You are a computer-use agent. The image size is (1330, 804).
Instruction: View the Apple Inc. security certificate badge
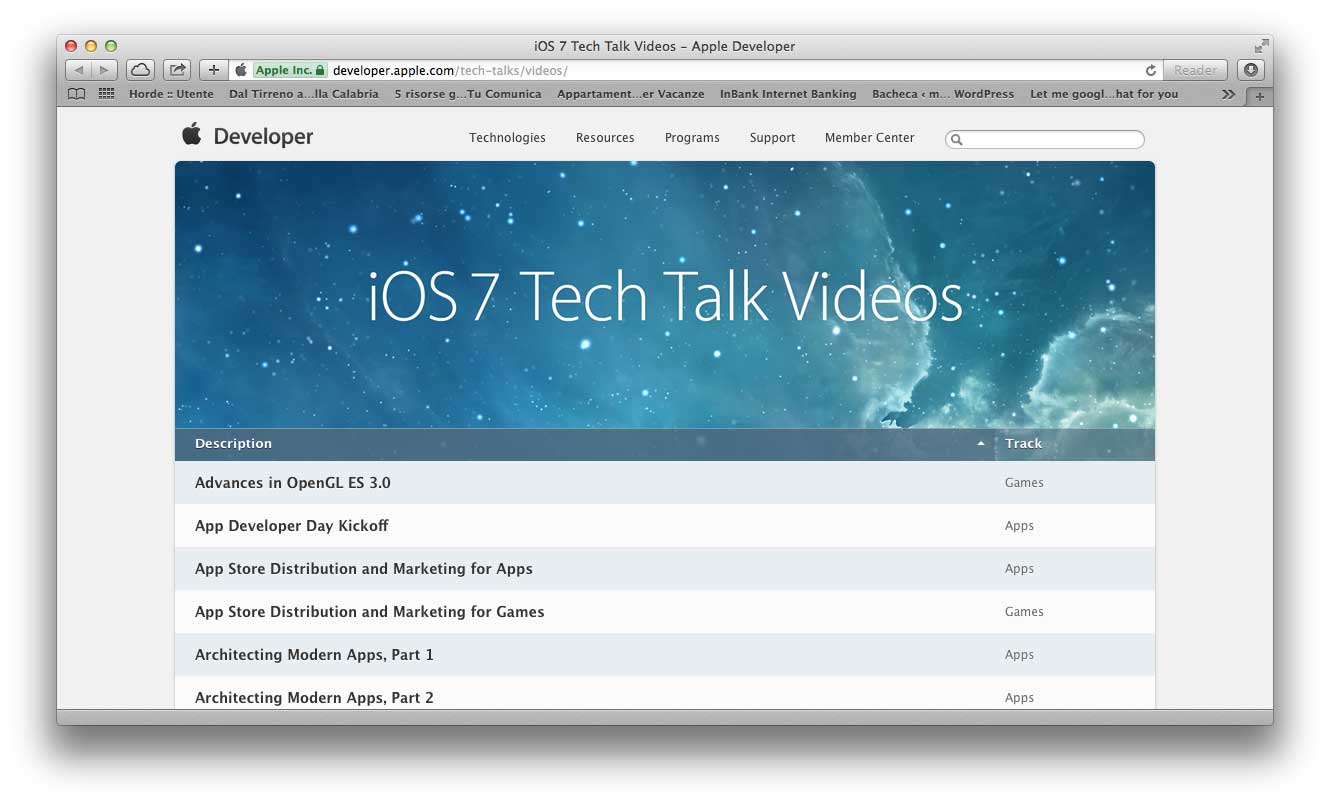coord(290,70)
